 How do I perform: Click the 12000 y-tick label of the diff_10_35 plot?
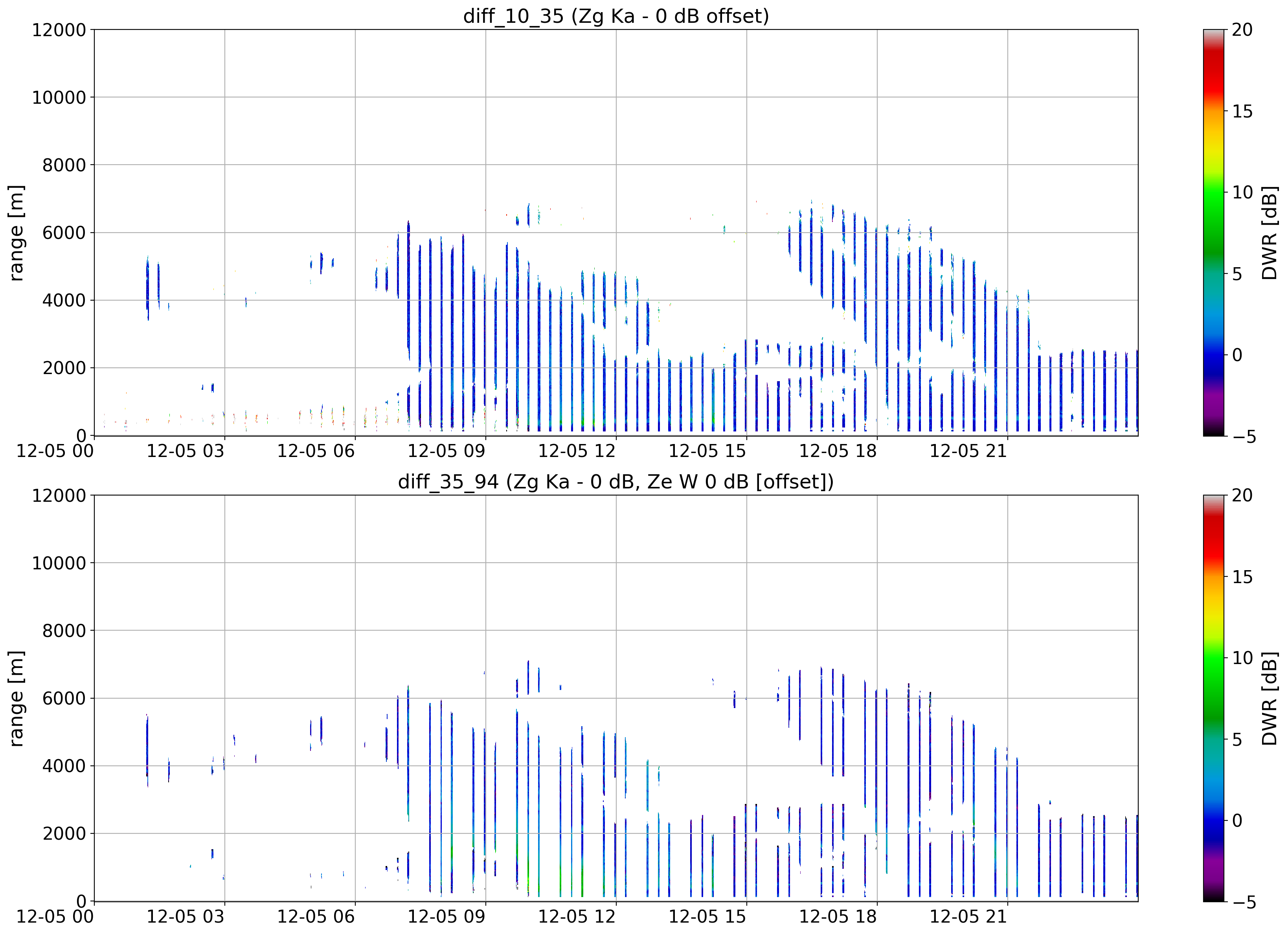59,29
